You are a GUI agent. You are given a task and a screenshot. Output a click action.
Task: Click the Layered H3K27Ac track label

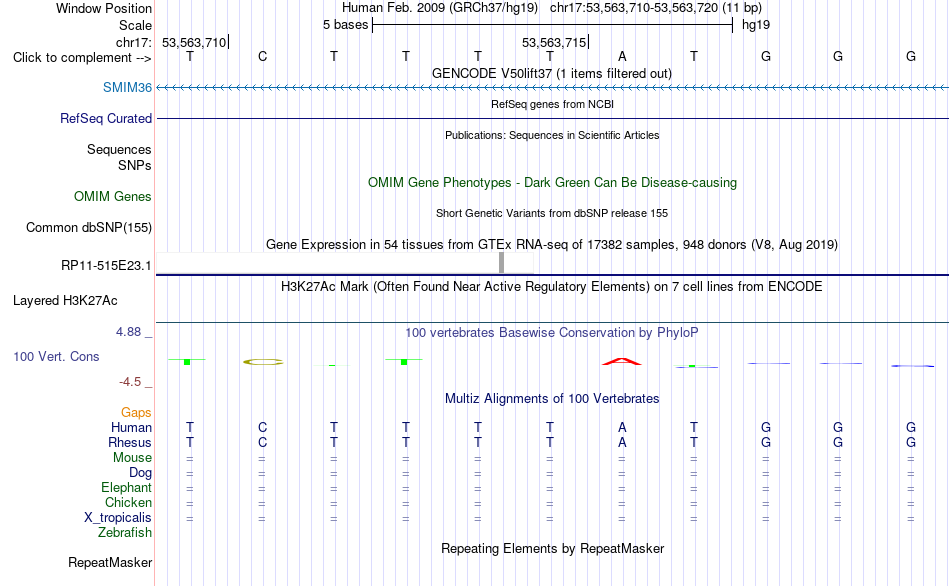[x=65, y=301]
